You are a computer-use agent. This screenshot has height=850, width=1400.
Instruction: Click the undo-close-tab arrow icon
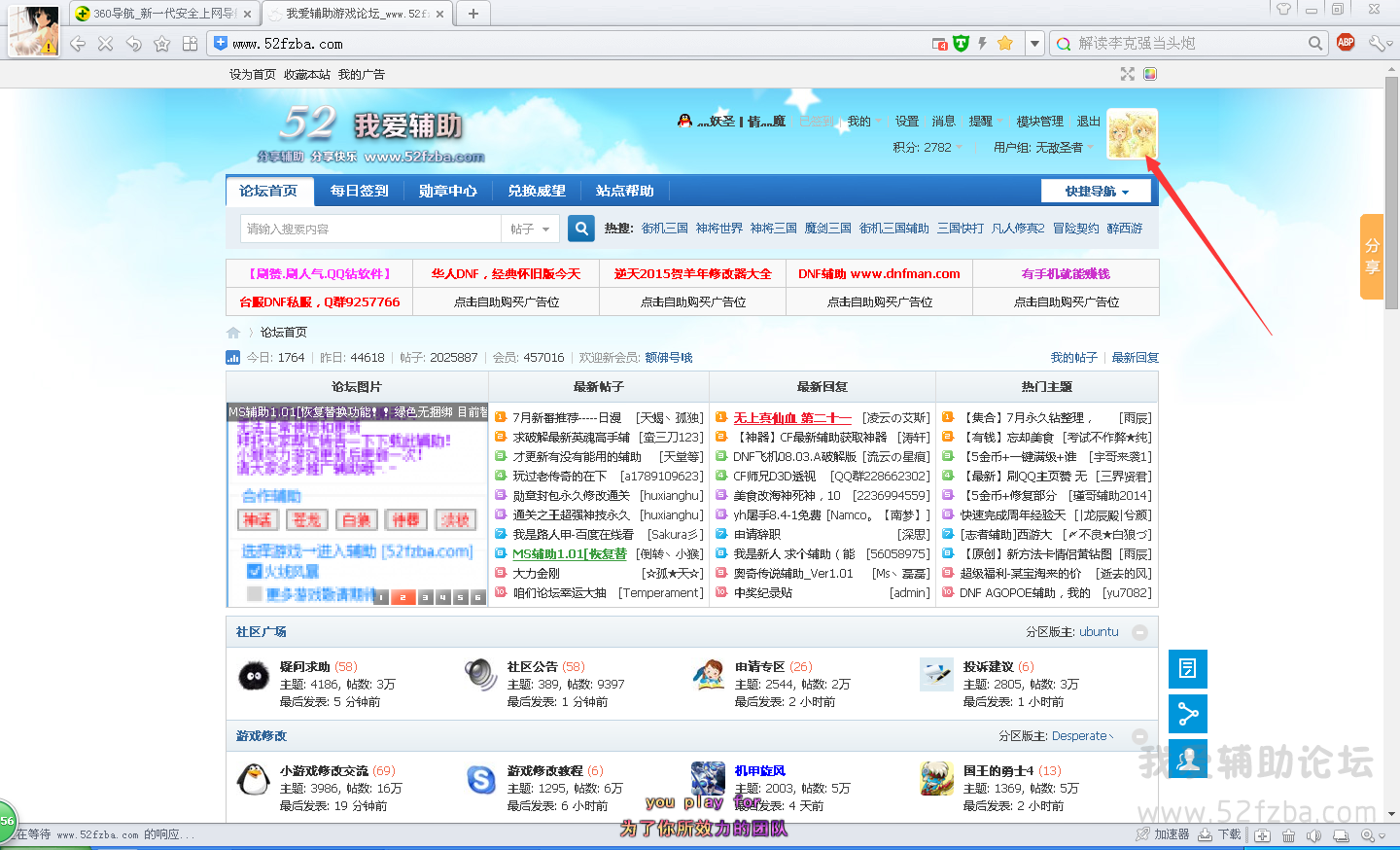coord(134,44)
